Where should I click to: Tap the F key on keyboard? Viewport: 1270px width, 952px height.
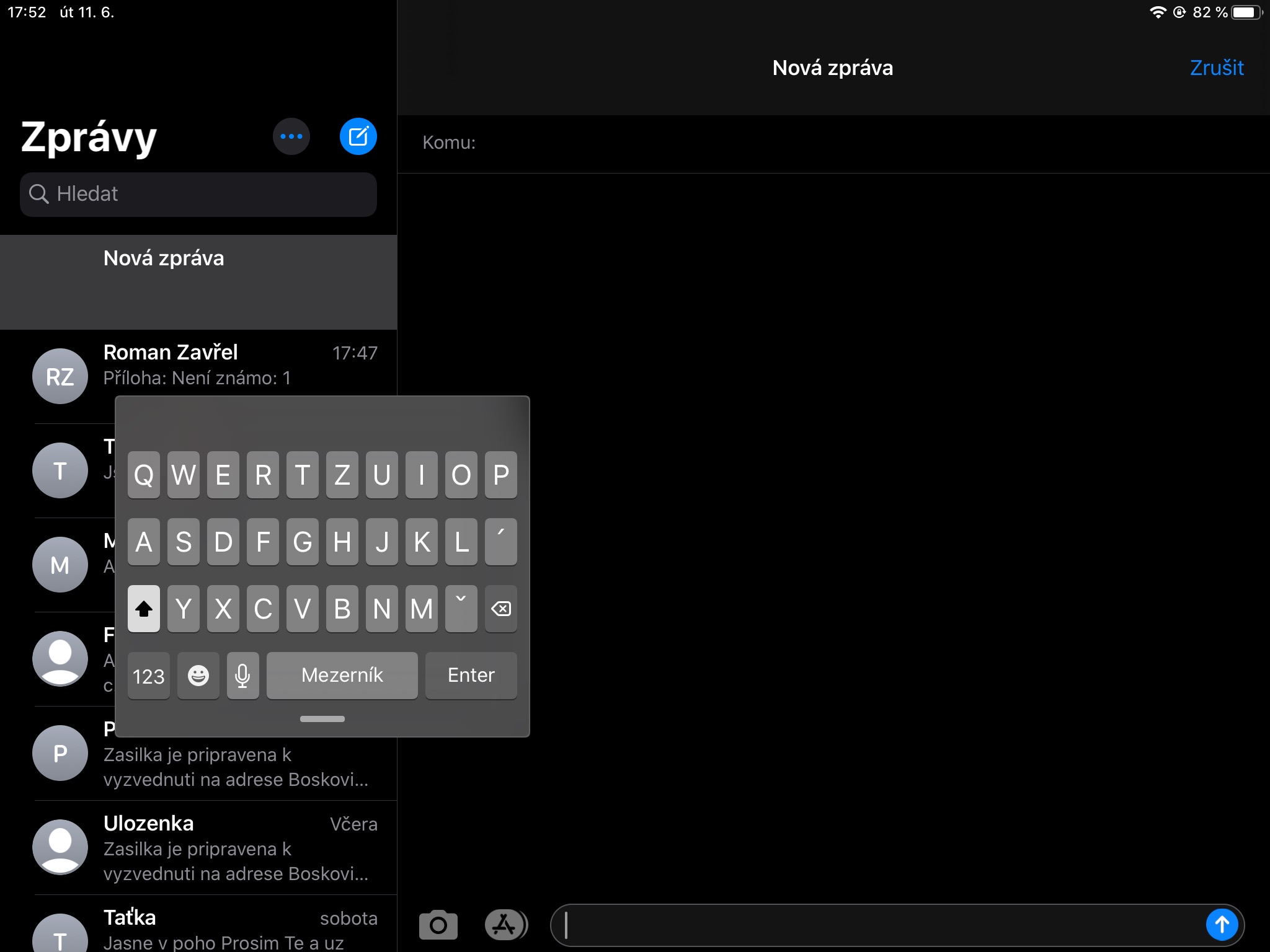263,542
